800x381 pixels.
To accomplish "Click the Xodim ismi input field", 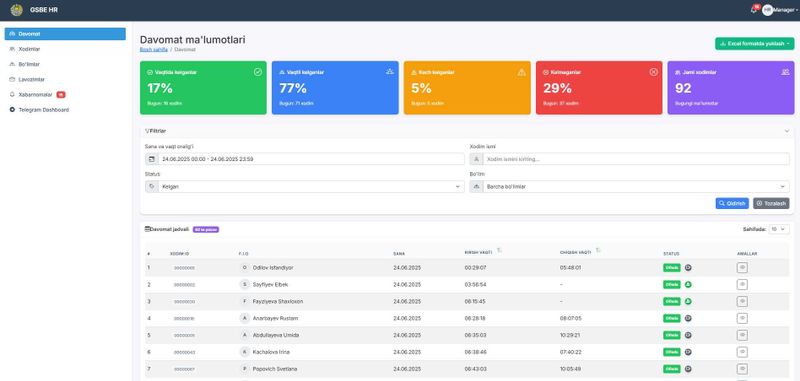I will (x=636, y=159).
